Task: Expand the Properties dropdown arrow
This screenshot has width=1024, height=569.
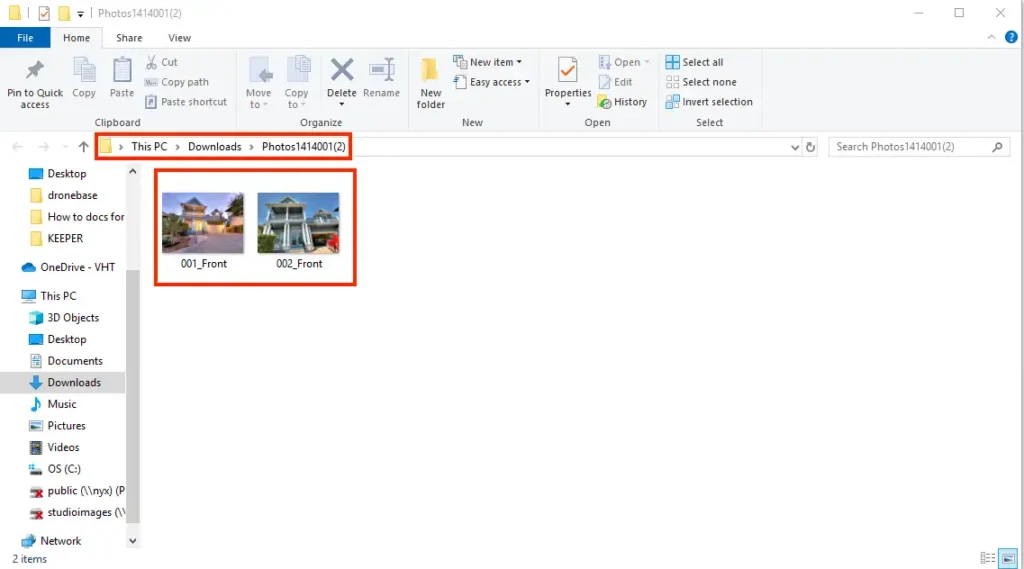Action: coord(568,105)
